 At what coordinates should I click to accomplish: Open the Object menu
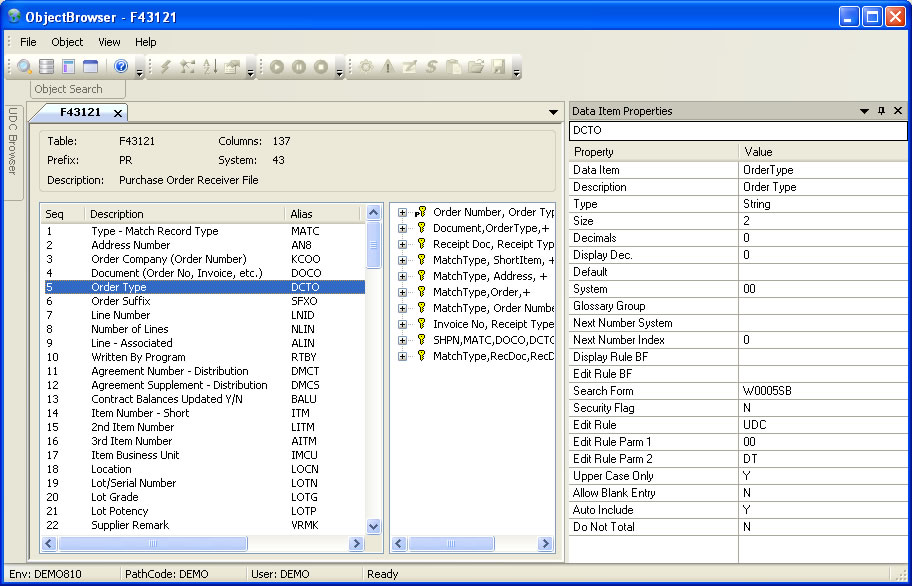(x=67, y=42)
